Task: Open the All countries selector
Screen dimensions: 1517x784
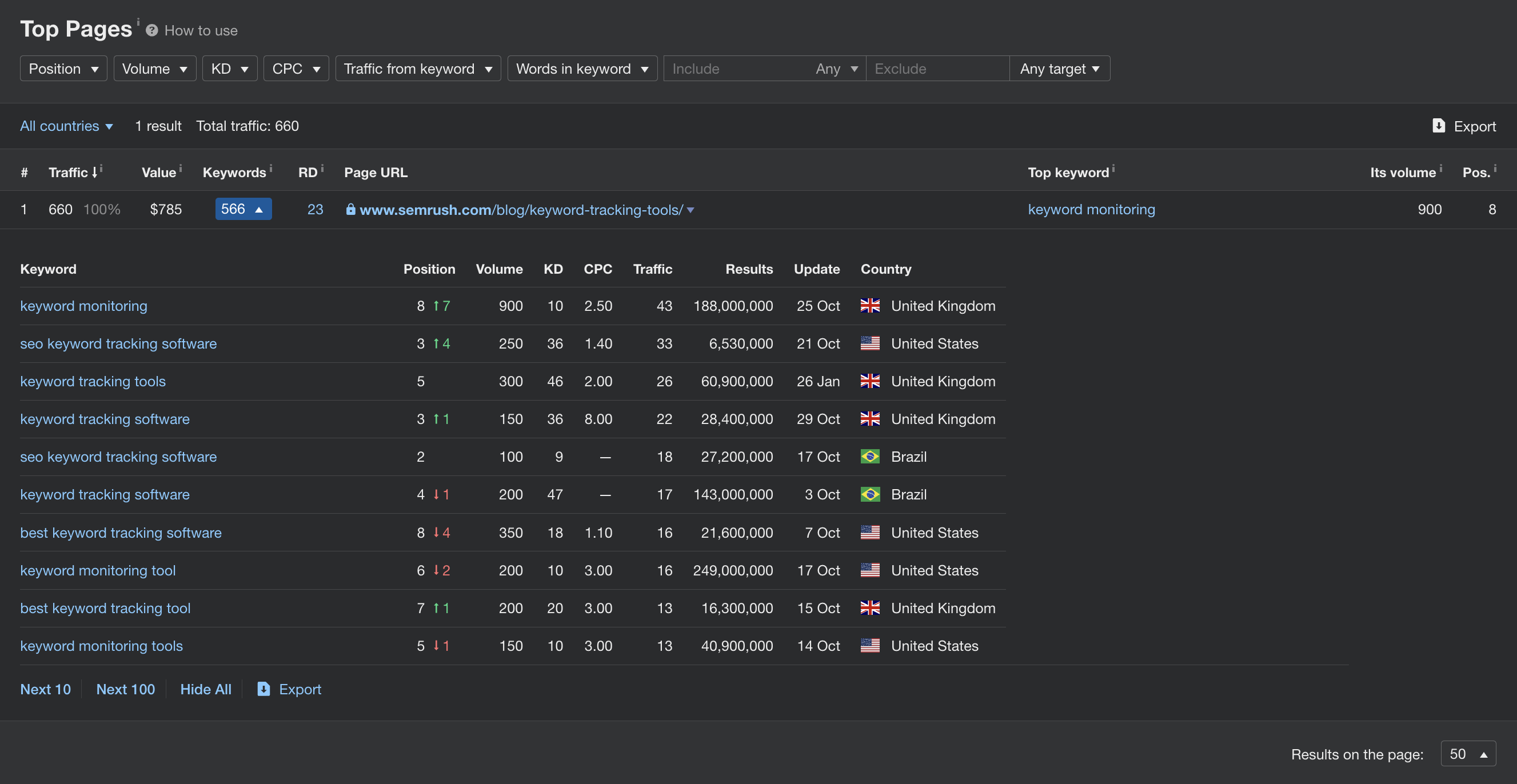Action: tap(66, 126)
